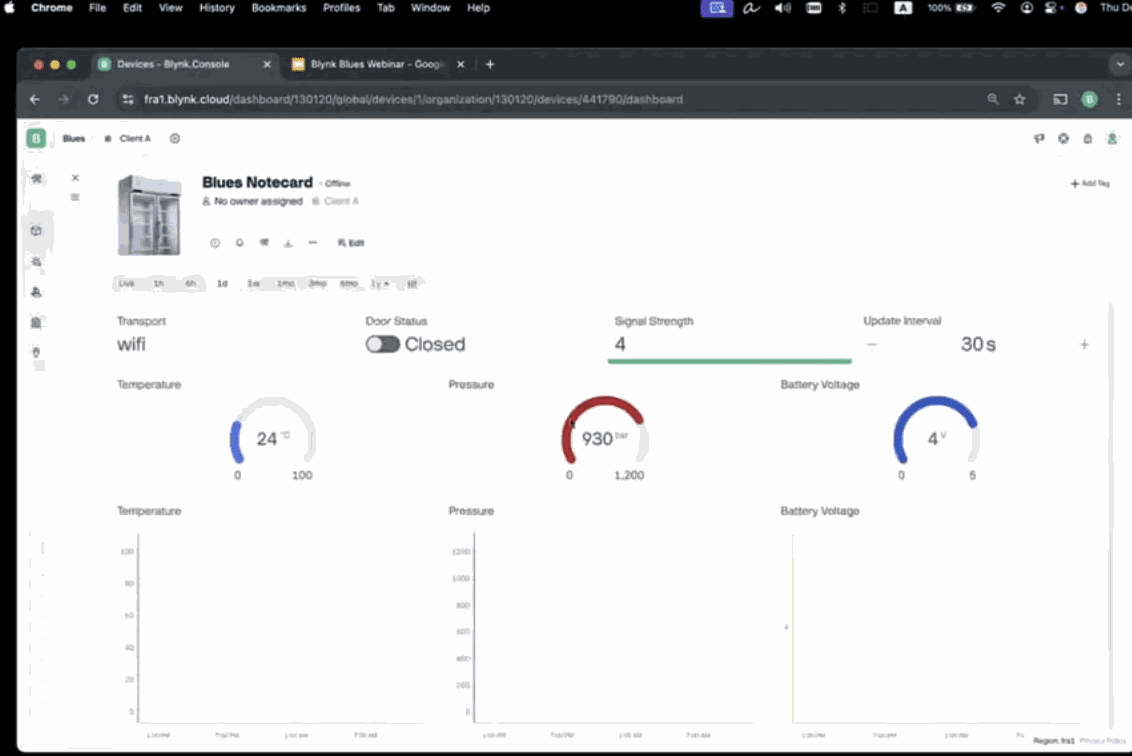Open a new browser tab
1132x756 pixels.
coord(489,64)
